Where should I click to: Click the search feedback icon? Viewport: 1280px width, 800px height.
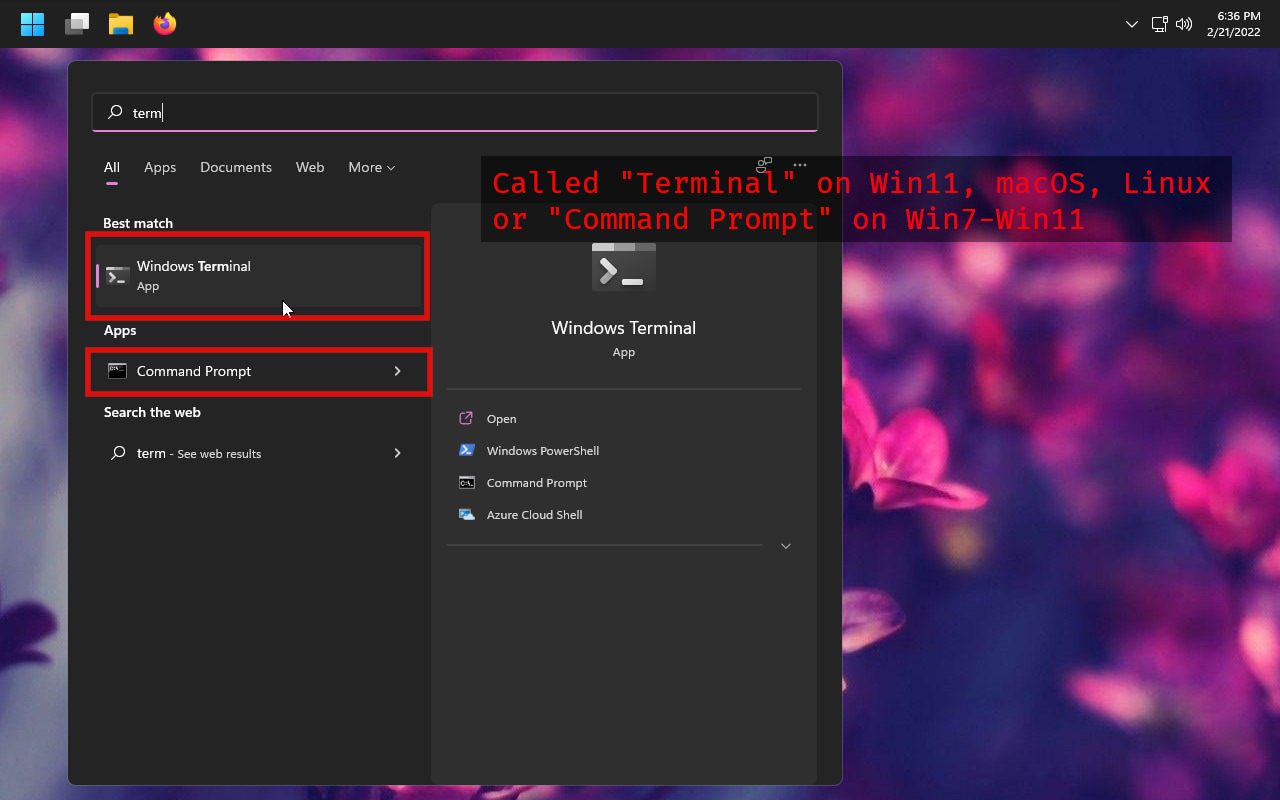click(764, 165)
